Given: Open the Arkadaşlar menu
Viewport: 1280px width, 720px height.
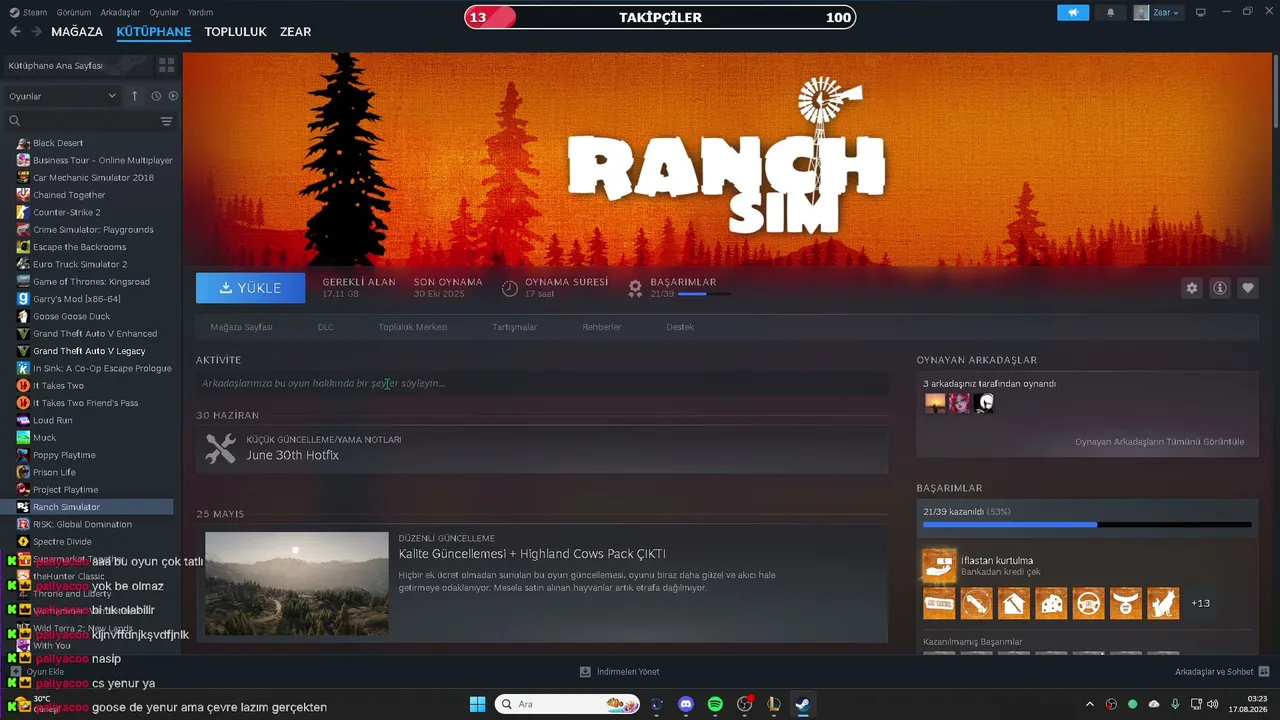Looking at the screenshot, I should point(121,12).
